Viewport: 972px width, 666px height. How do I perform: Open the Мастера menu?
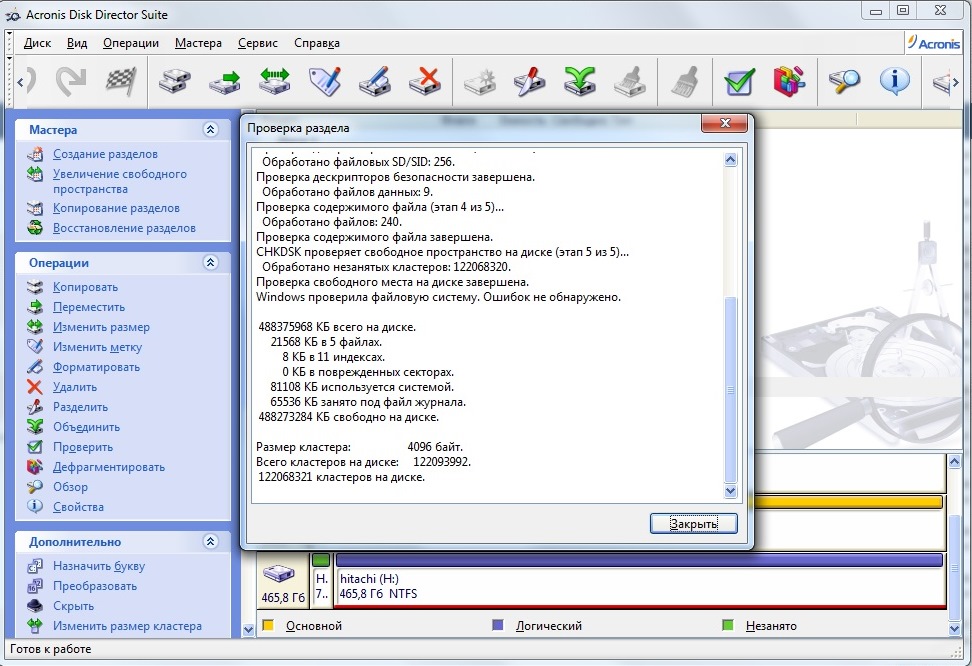198,43
